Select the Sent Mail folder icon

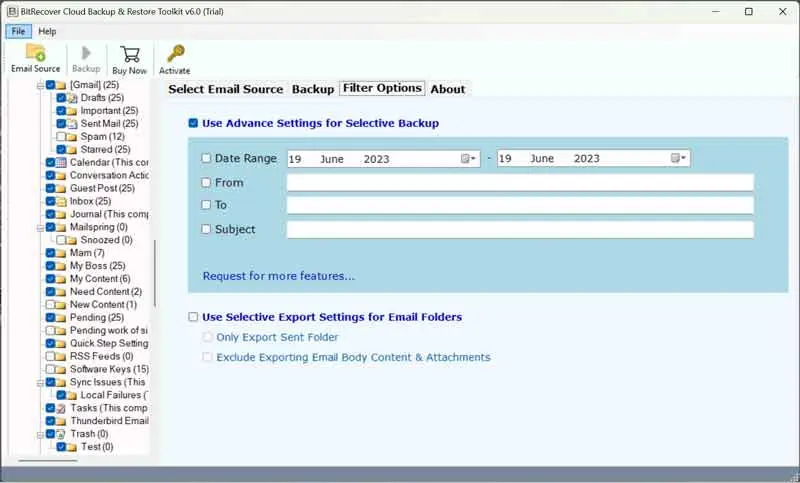(72, 123)
